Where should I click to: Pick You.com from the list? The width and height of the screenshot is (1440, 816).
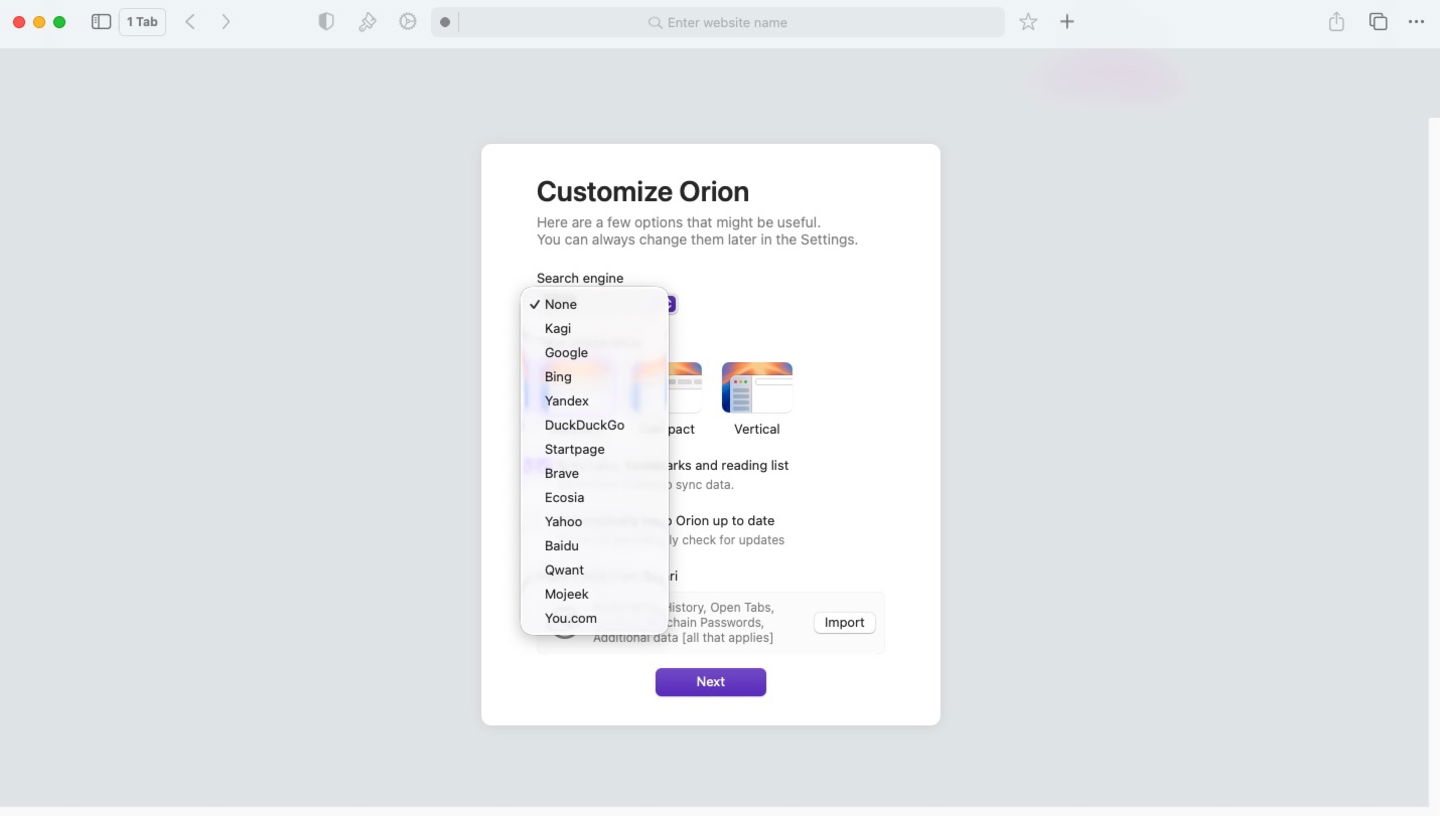tap(594, 618)
